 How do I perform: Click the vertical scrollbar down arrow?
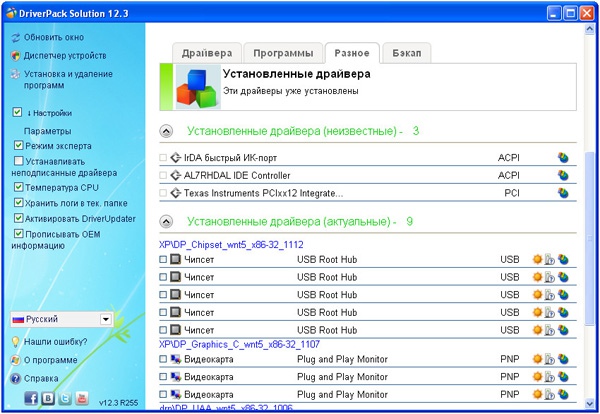[590, 403]
